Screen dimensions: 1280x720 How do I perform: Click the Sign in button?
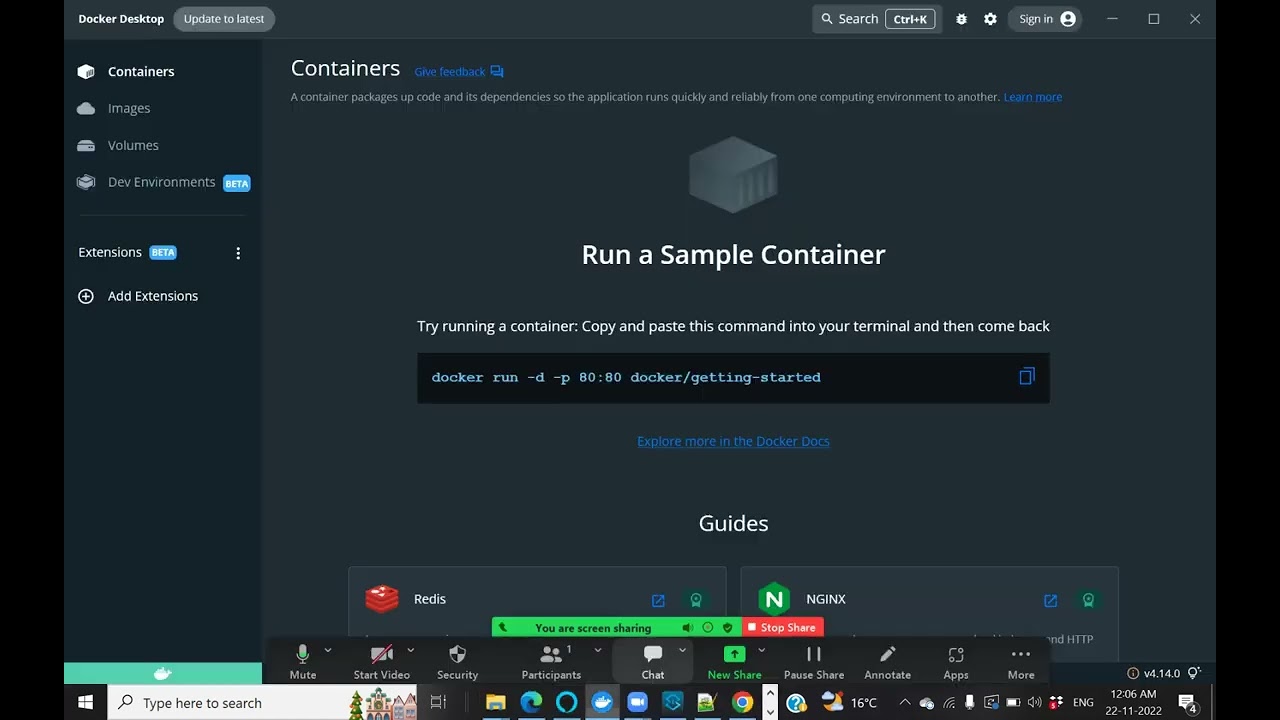[1046, 19]
